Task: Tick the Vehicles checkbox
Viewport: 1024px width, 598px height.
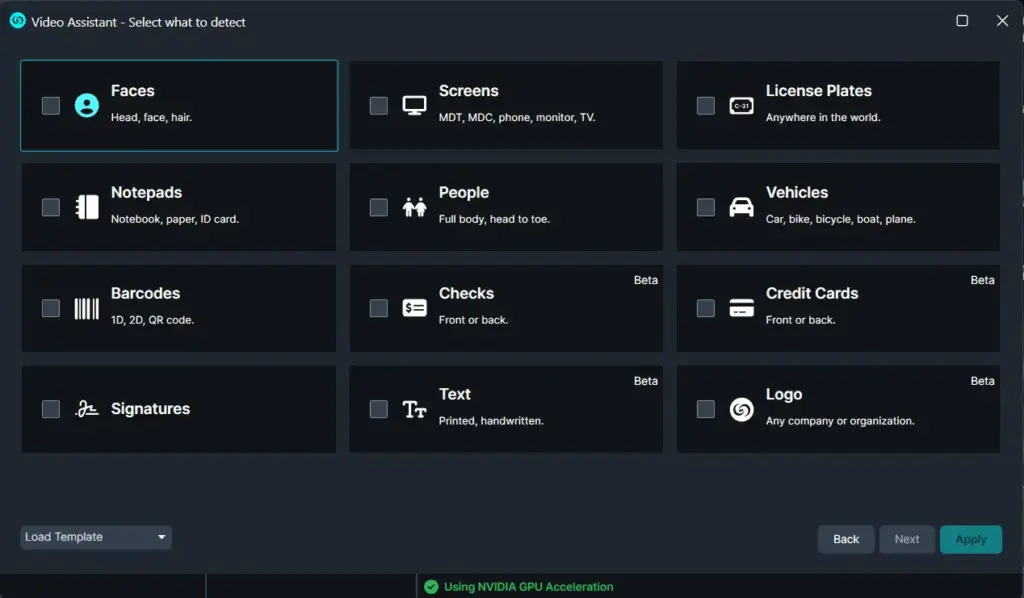Action: [x=706, y=207]
